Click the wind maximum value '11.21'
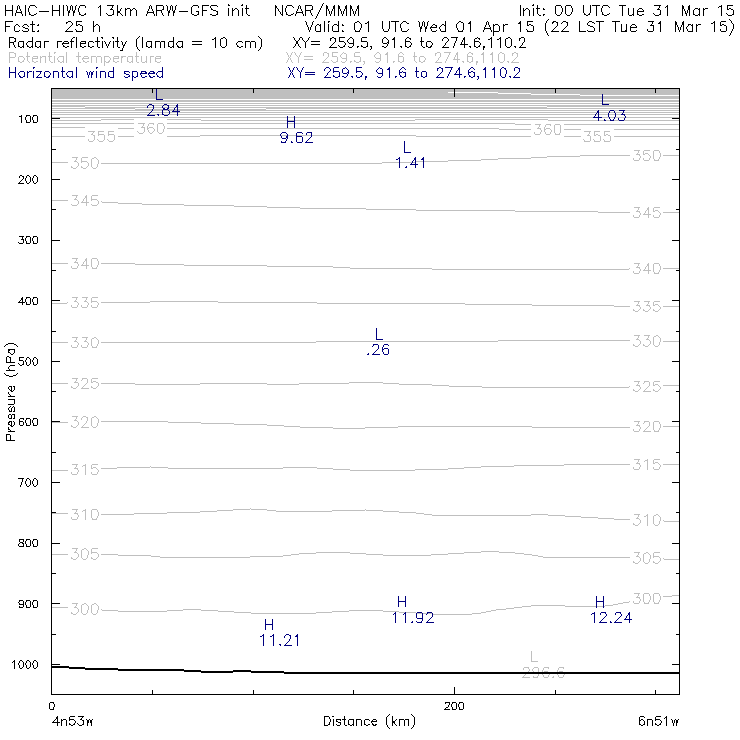The width and height of the screenshot is (740, 740). point(279,640)
